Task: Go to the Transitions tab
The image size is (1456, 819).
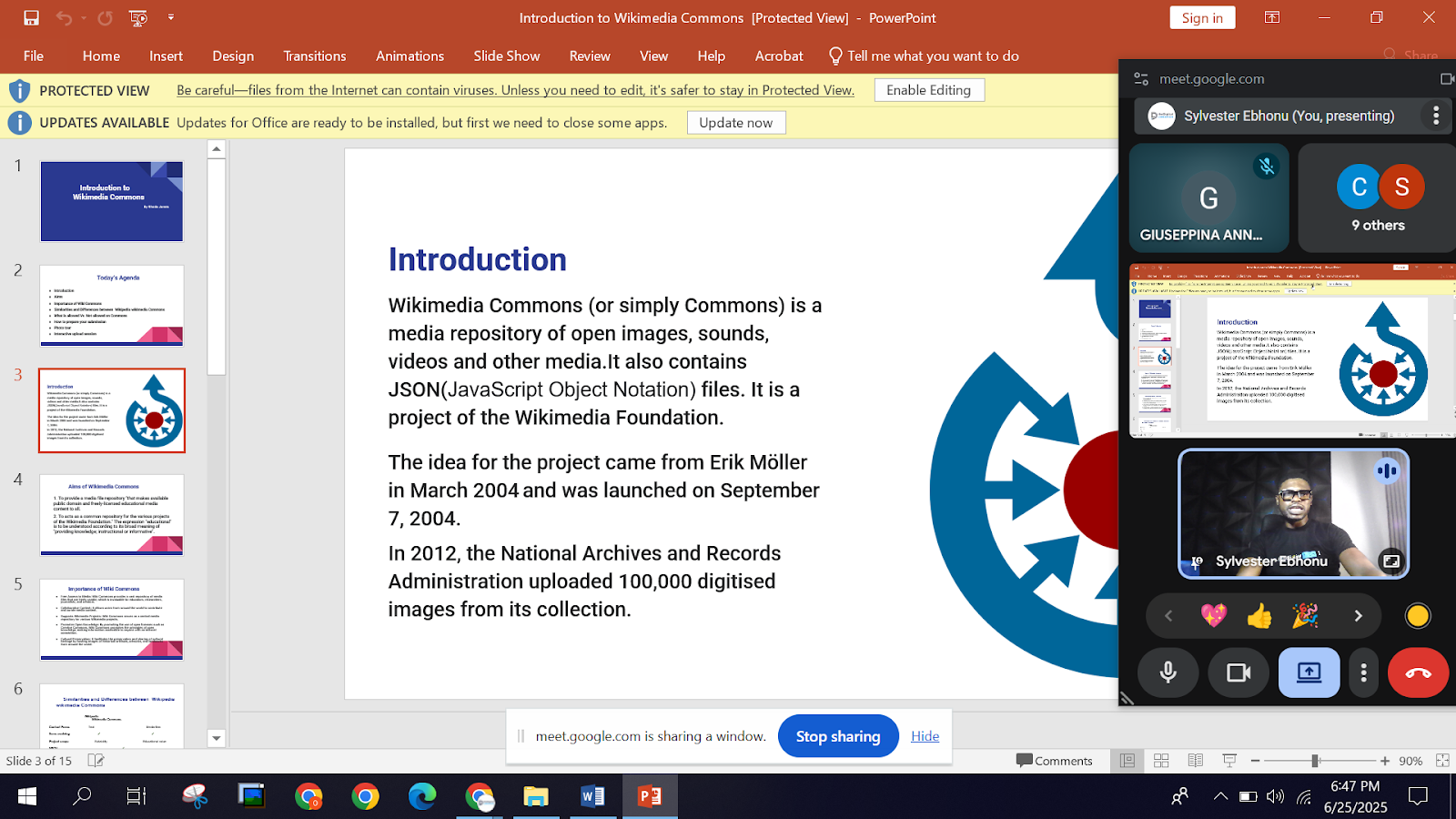Action: pos(314,56)
